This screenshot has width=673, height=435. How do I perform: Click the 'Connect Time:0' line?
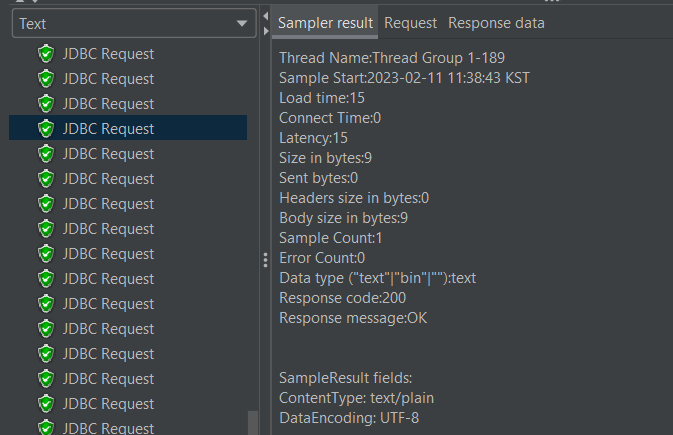point(330,118)
